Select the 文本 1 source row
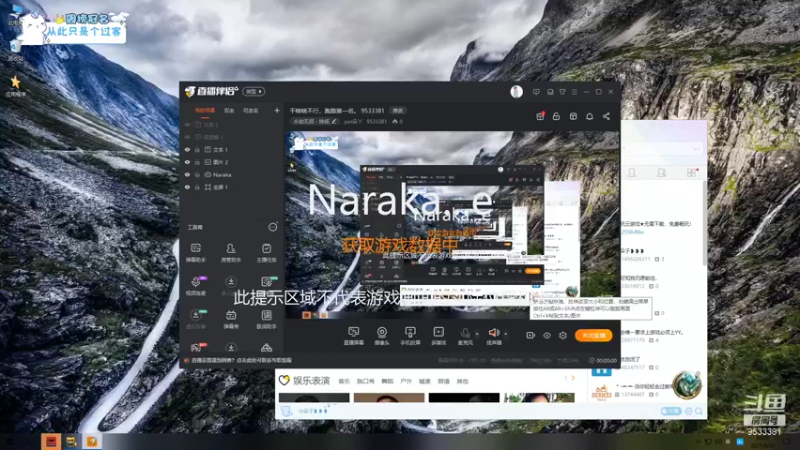Image resolution: width=800 pixels, height=450 pixels. pos(231,150)
